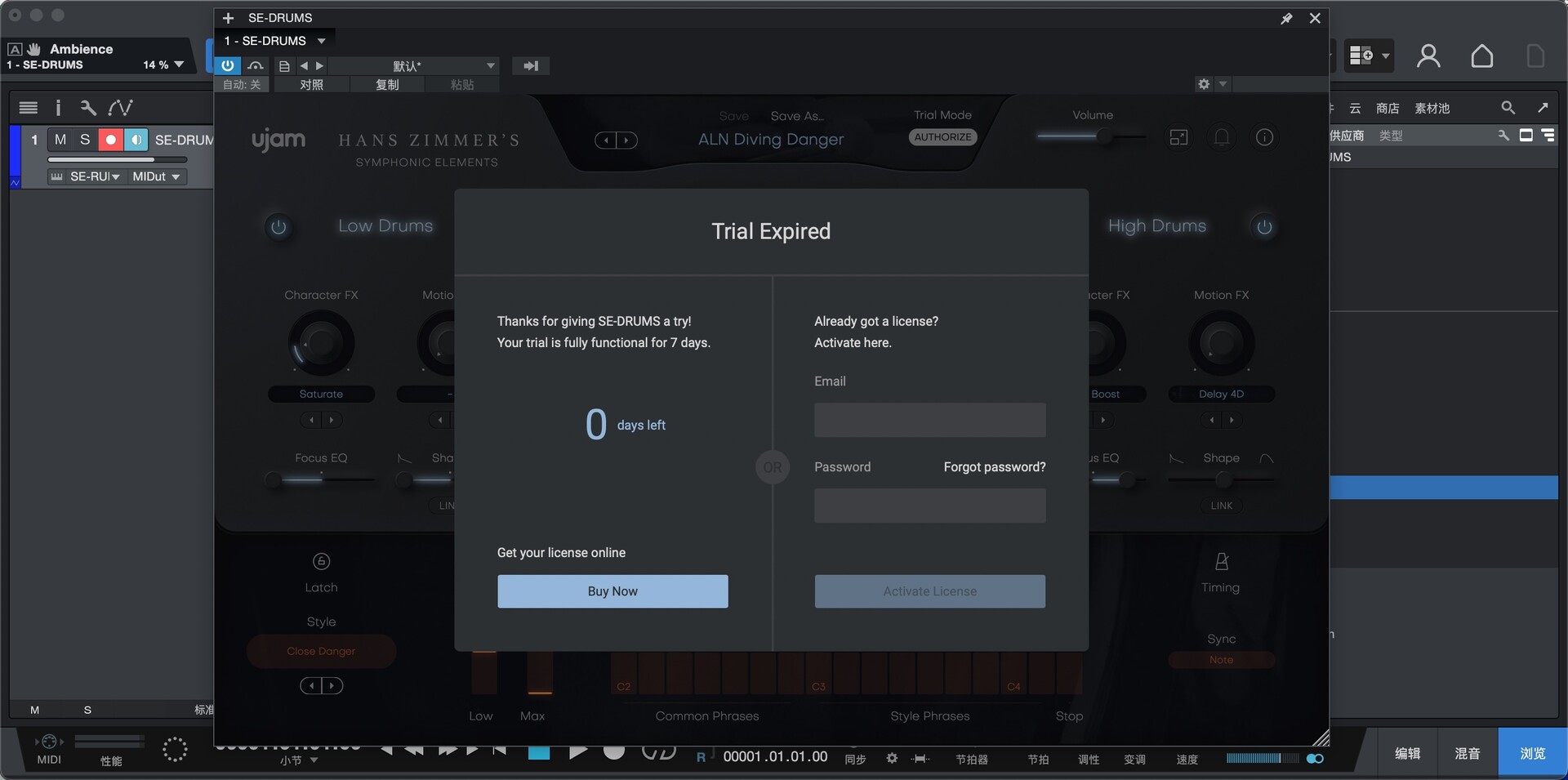Screen dimensions: 1568x780
Task: Open the plugin window gear settings
Action: pyautogui.click(x=1203, y=84)
